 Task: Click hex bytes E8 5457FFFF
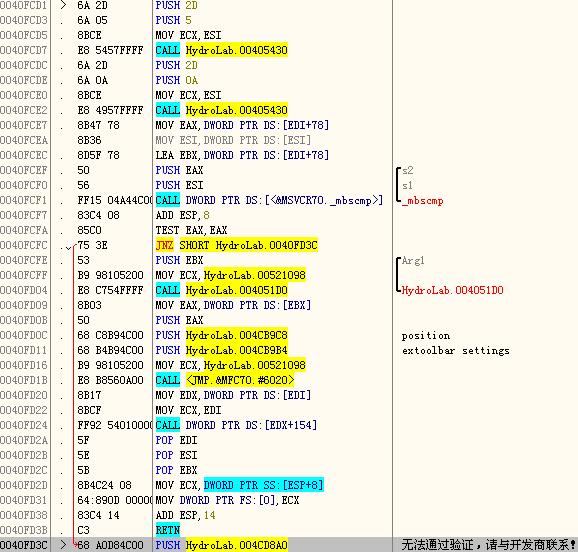110,50
